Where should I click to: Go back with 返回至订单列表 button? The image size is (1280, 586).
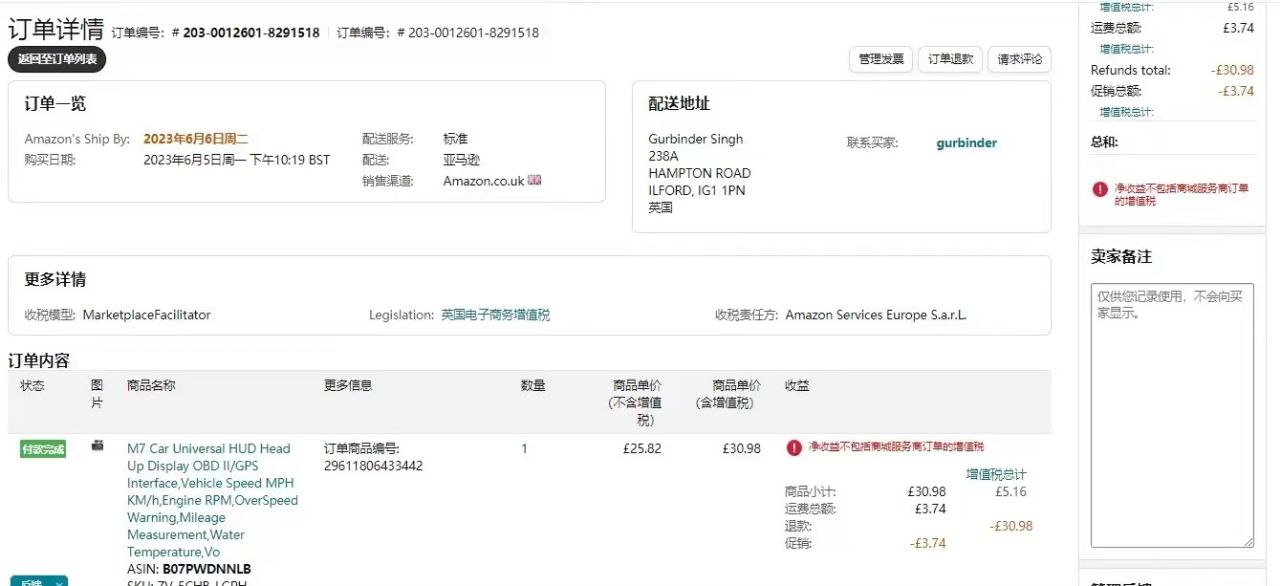(x=57, y=59)
